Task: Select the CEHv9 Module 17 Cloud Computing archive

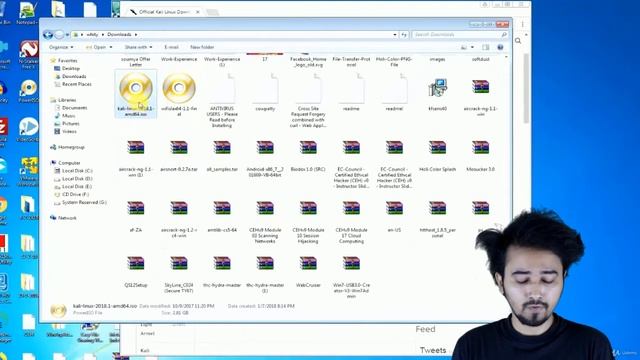Action: 351,222
